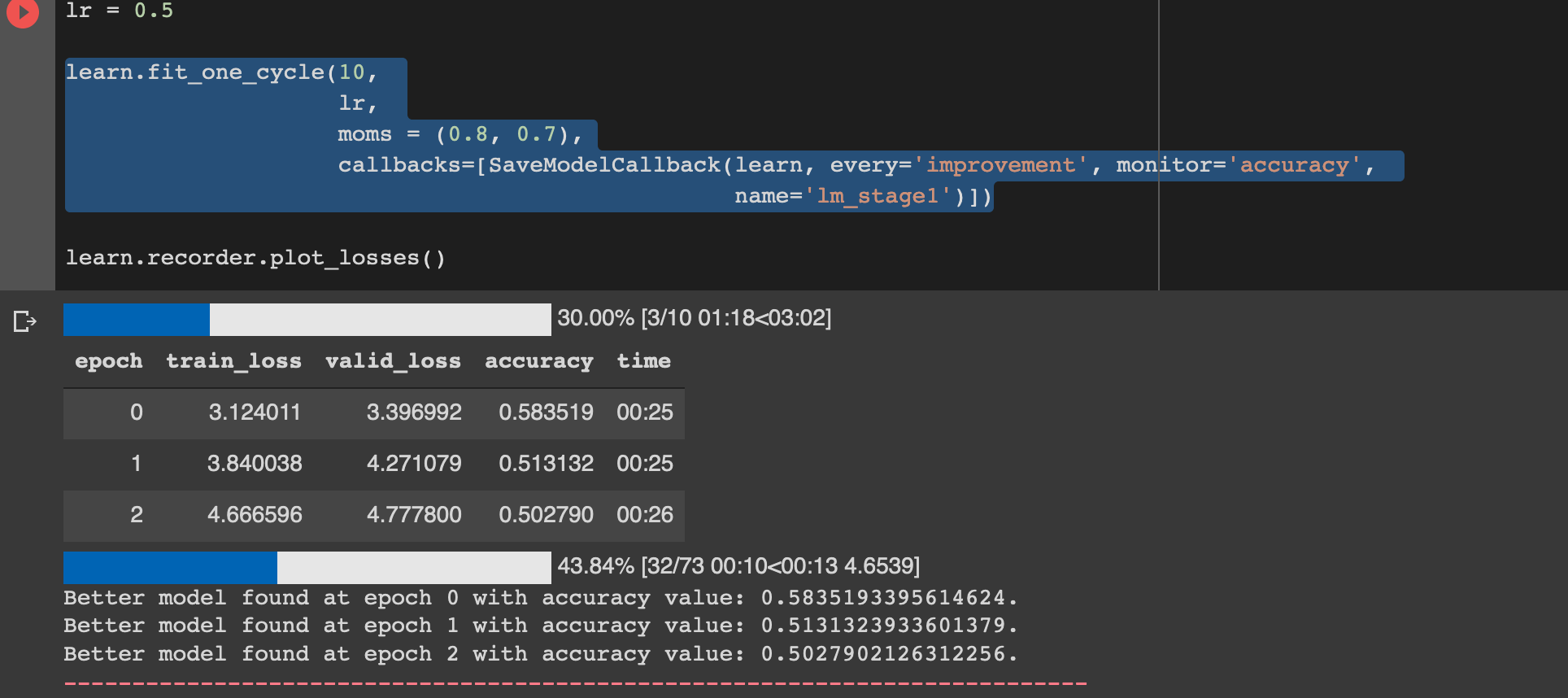This screenshot has height=698, width=1568.
Task: Click the '43.84% [32/73 00:10<00:13 4.6539]' status text
Action: point(738,566)
